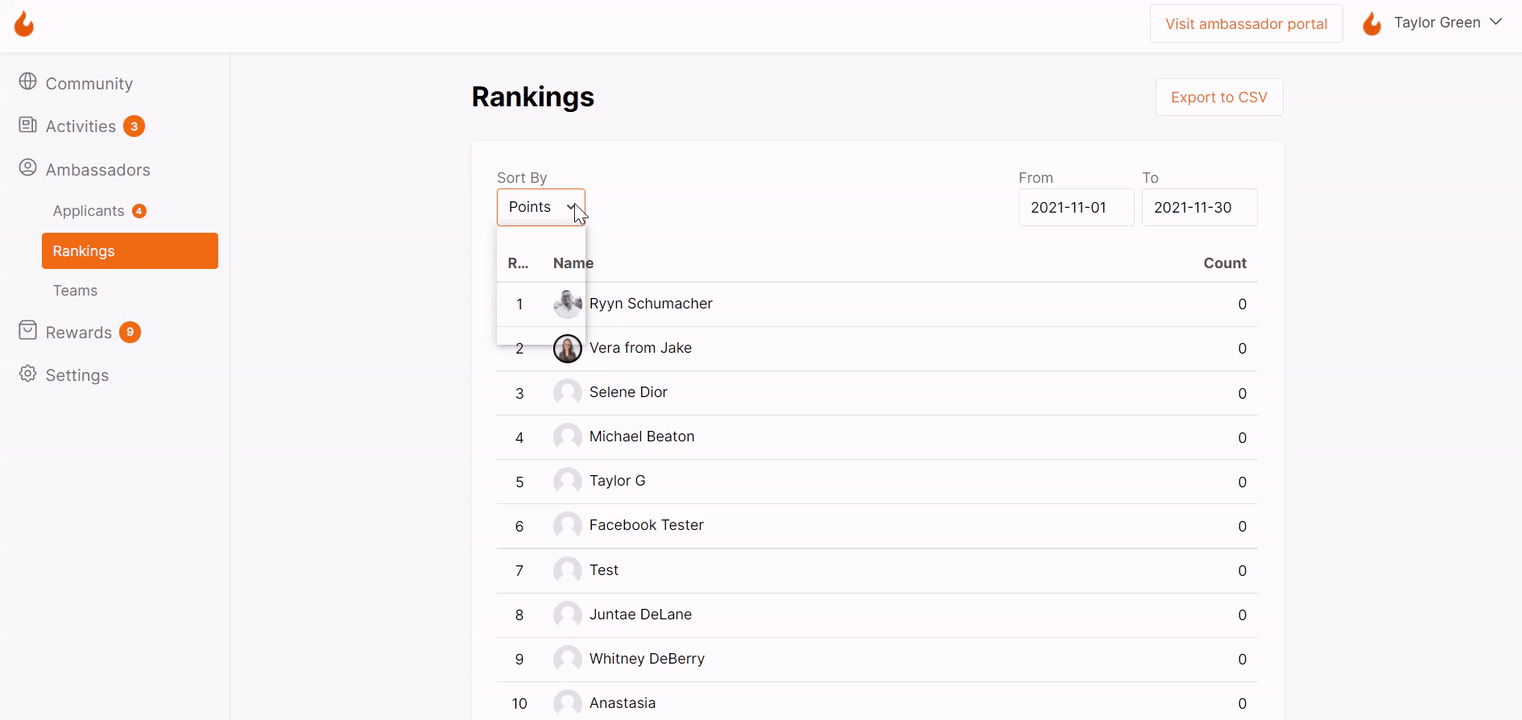Click the name Test in row 7
Screen dimensions: 1522x720
(604, 570)
